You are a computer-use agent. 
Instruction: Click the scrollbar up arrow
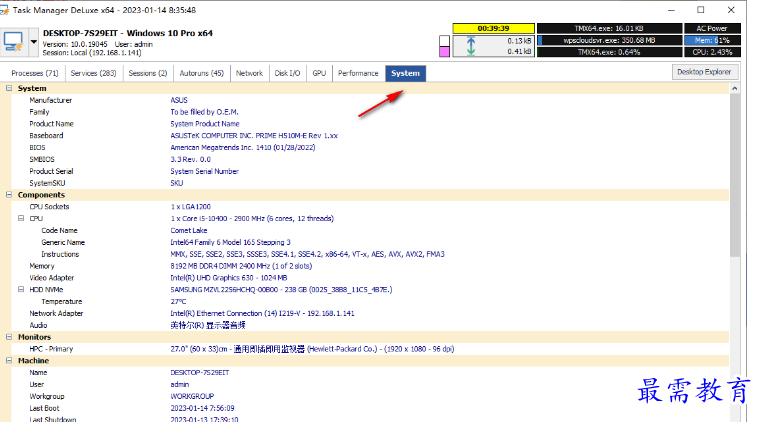click(734, 89)
